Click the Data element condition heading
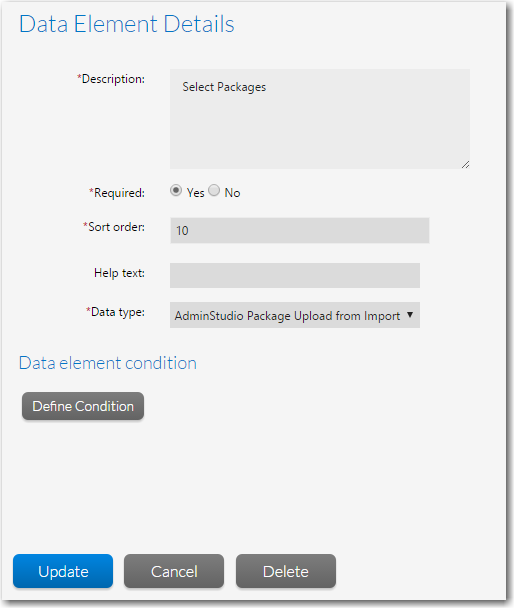 click(108, 363)
